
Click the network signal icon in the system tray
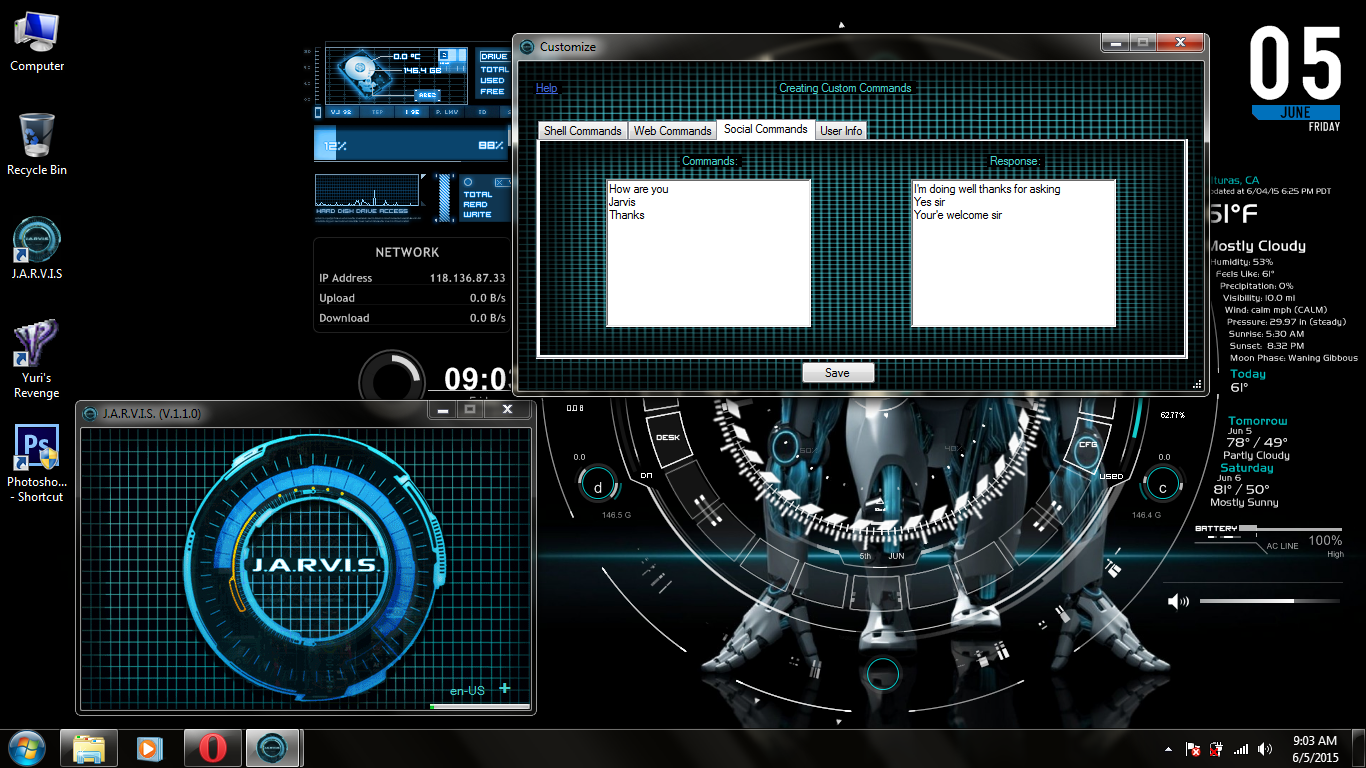pos(1241,747)
